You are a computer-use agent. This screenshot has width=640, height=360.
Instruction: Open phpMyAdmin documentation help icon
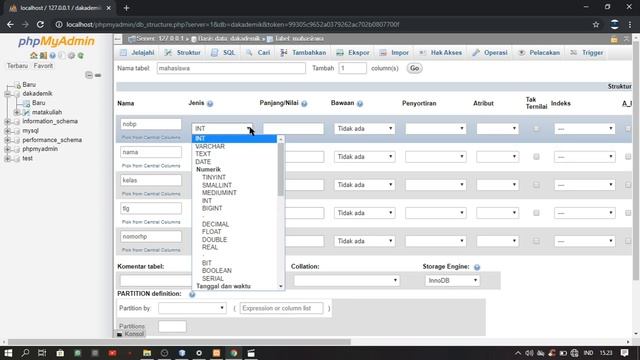click(x=53, y=56)
